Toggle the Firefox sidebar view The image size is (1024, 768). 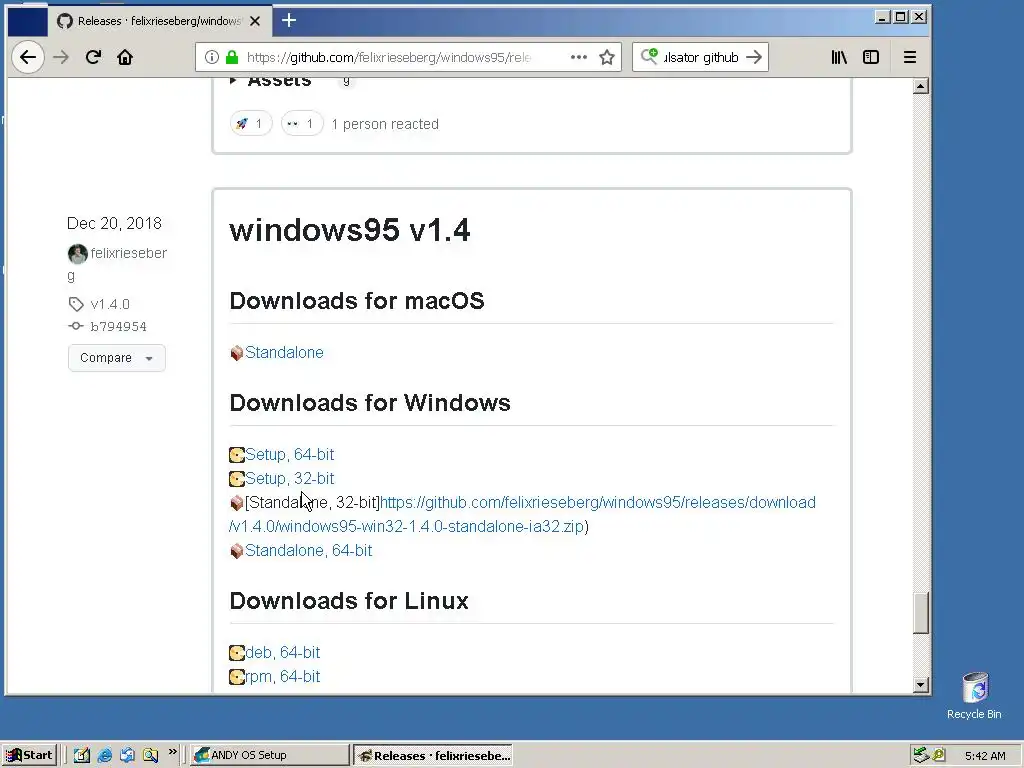871,57
